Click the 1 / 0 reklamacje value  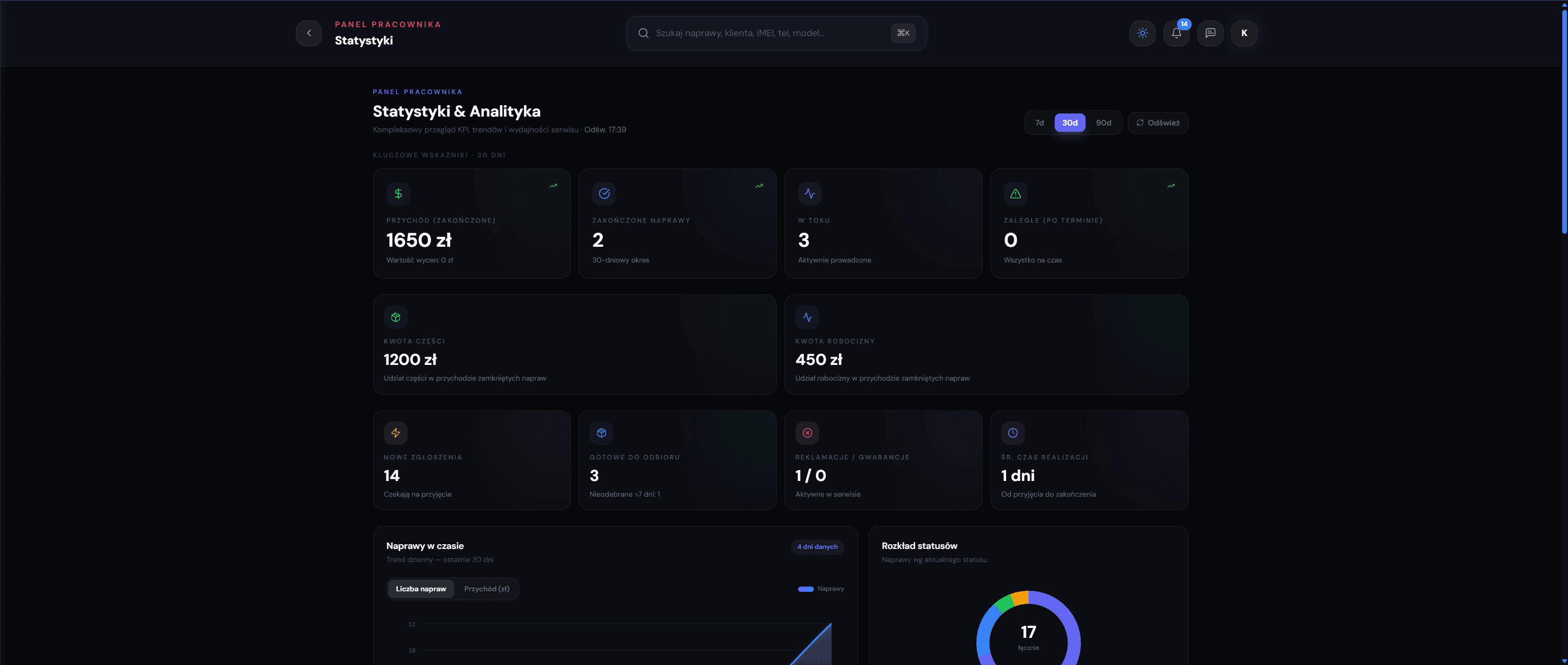[x=811, y=476]
